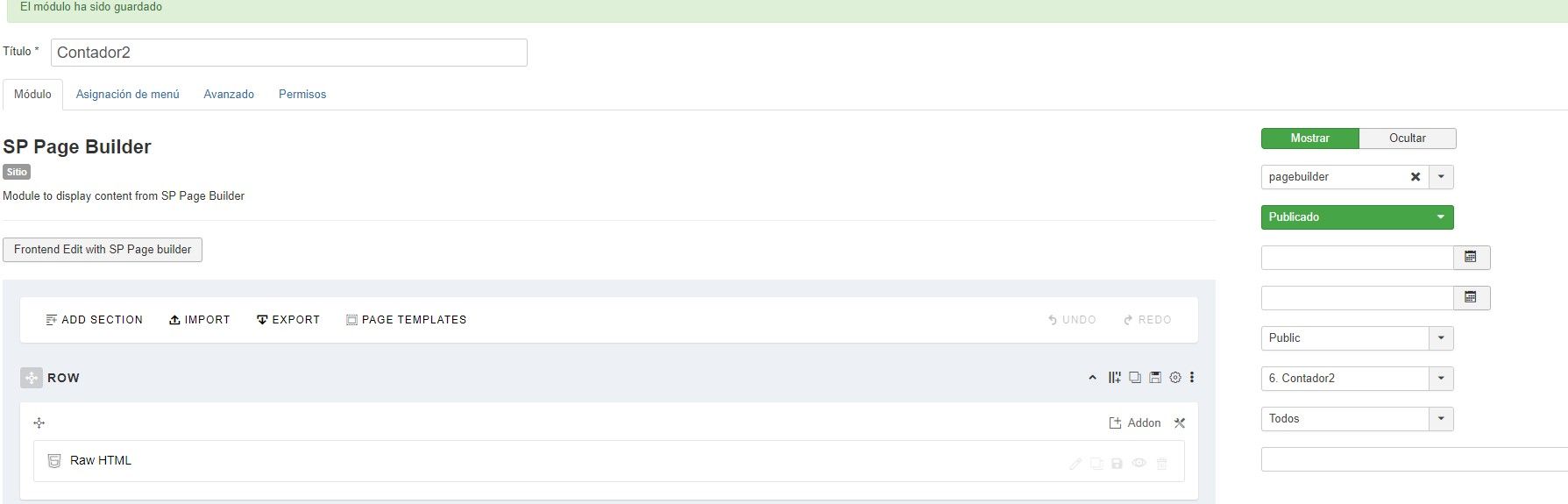Click ADD SECTION in builder toolbar

94,320
